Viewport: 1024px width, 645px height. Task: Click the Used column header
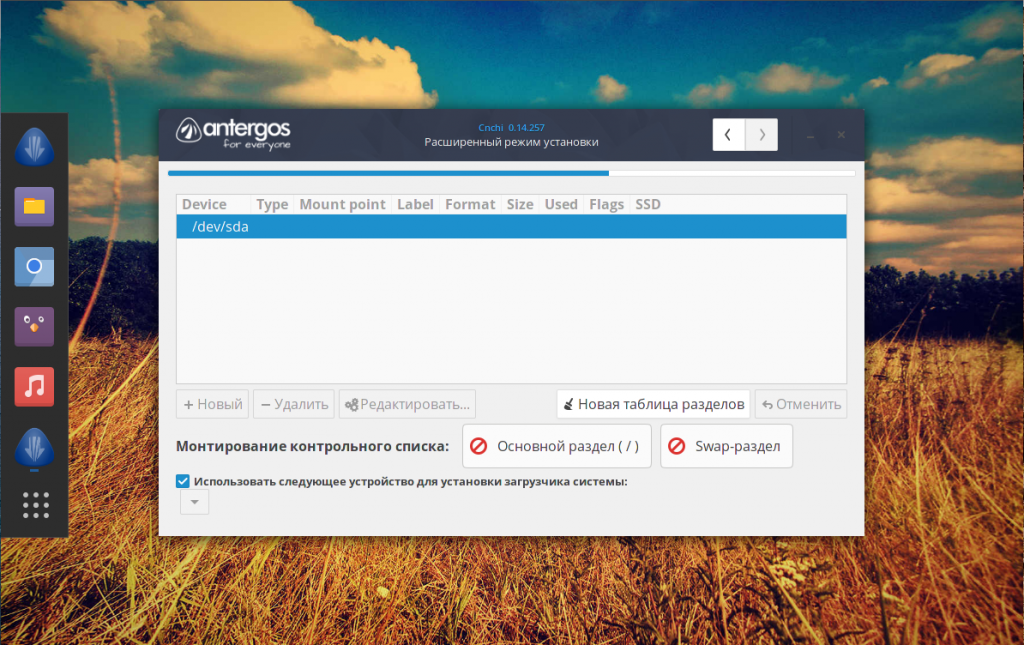[561, 204]
